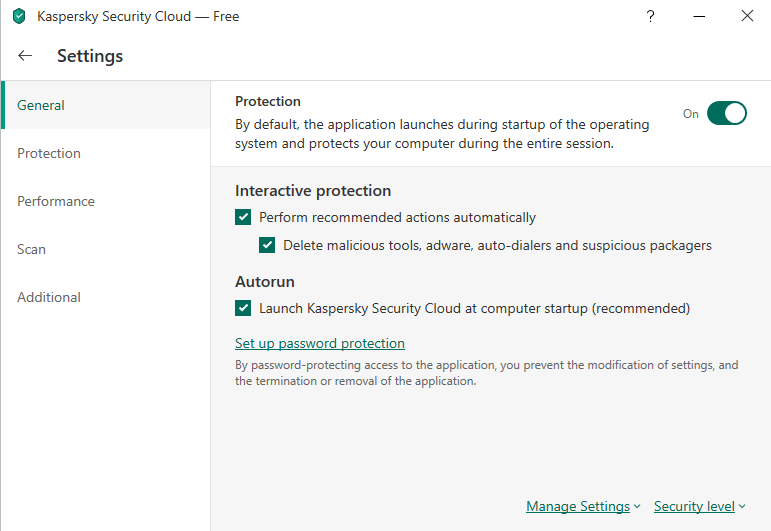
Task: Click the Interactive protection section heading
Action: [x=313, y=190]
